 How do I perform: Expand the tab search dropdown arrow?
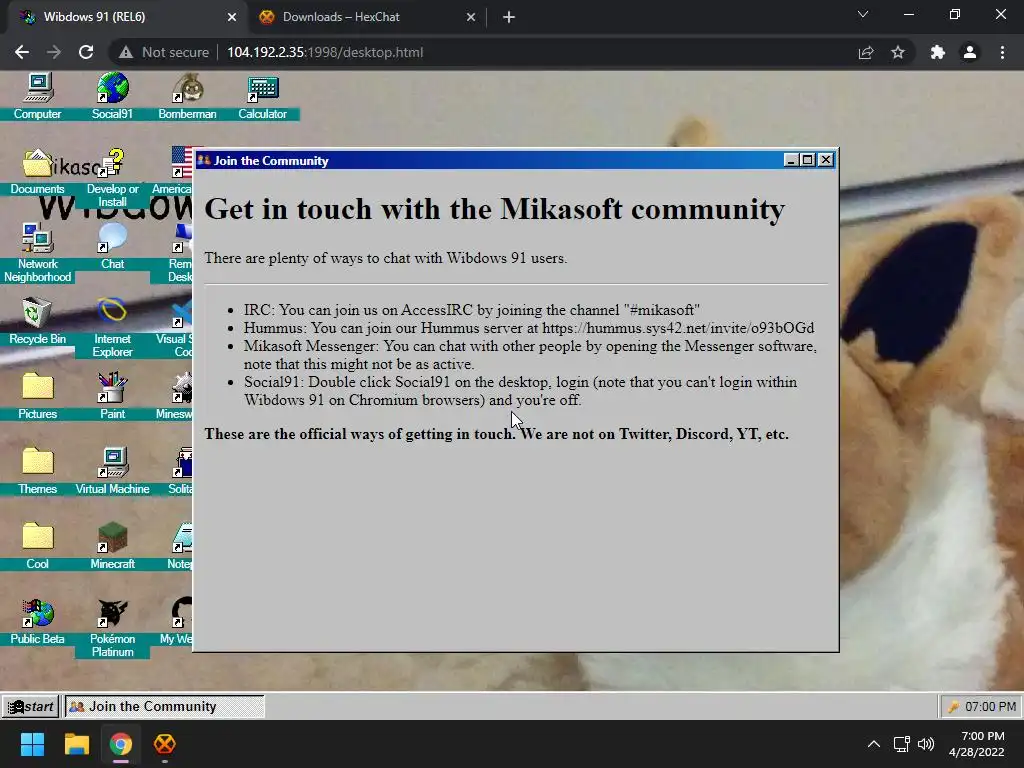coord(863,14)
